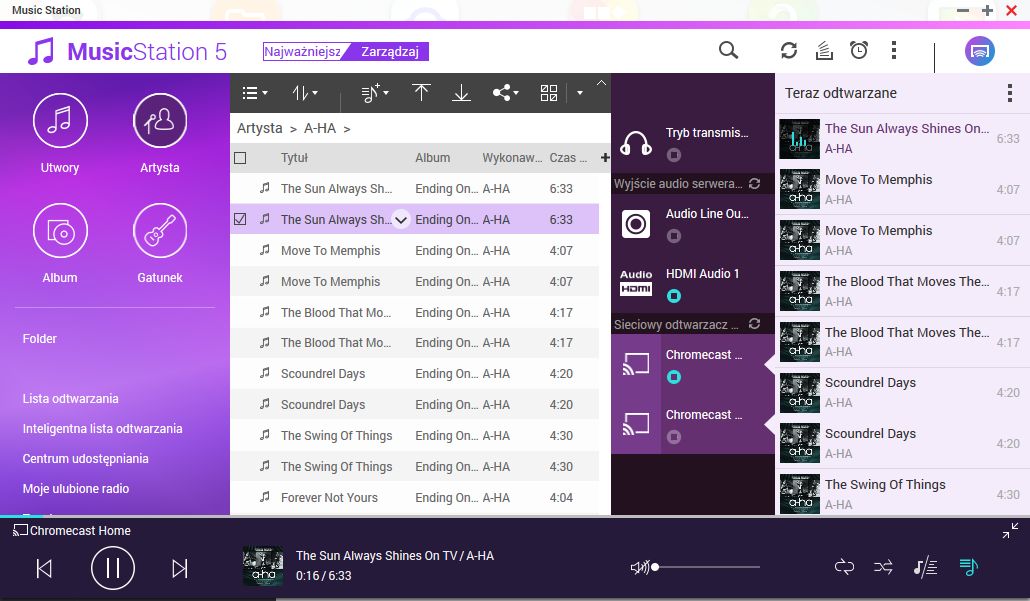Click the download arrow toolbar icon

click(461, 93)
